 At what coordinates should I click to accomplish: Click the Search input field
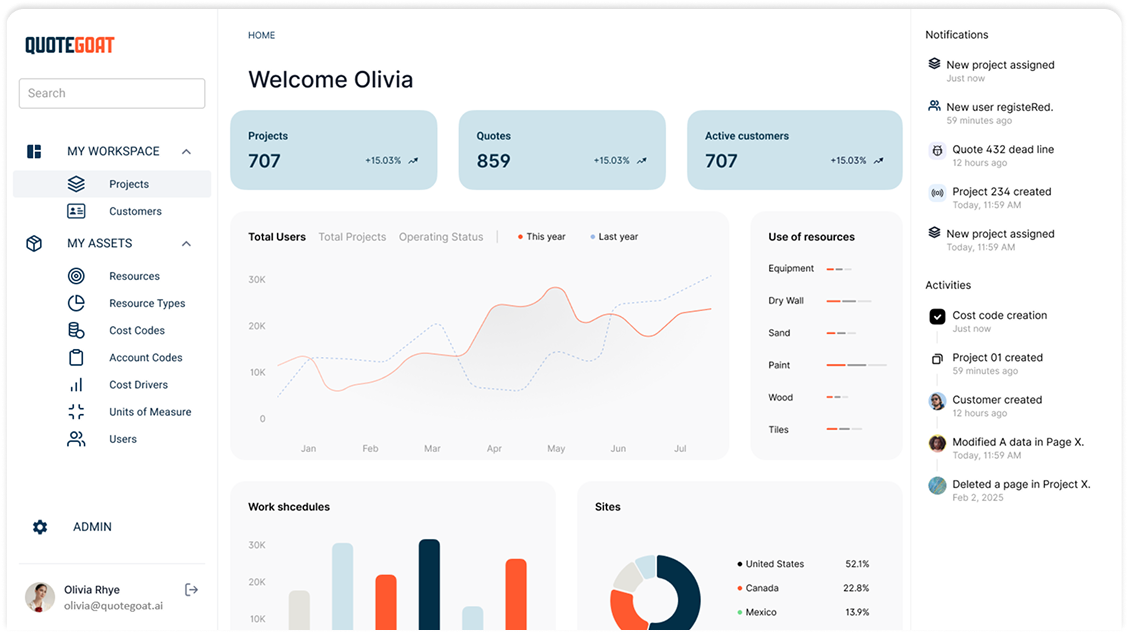click(112, 93)
